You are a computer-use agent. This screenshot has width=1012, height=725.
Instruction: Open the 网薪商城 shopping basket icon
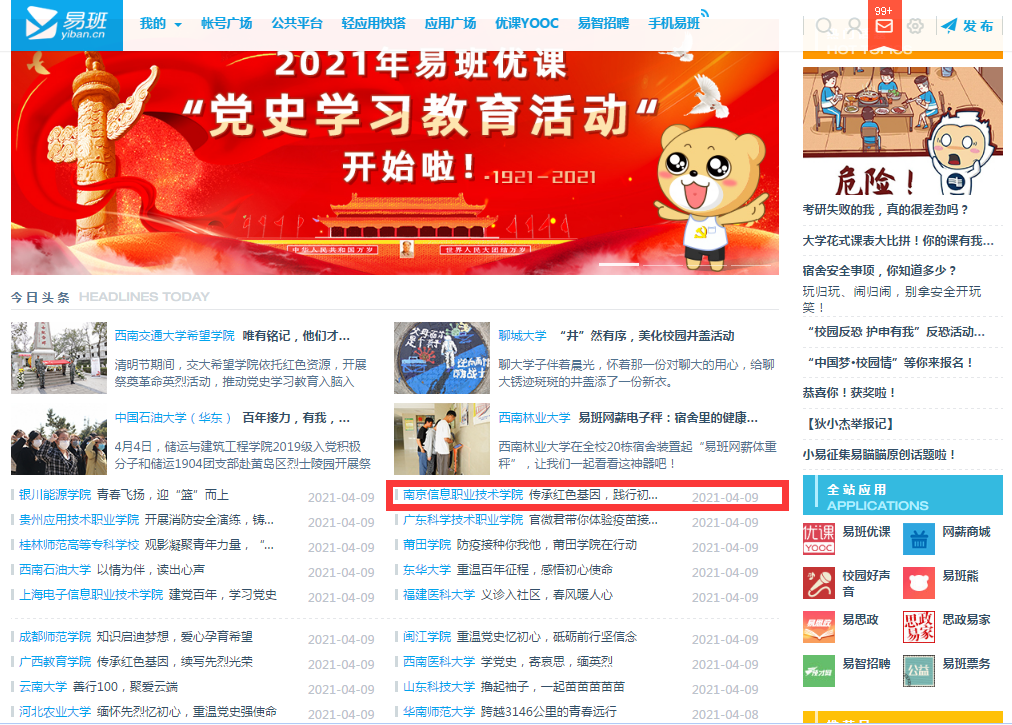tap(919, 539)
